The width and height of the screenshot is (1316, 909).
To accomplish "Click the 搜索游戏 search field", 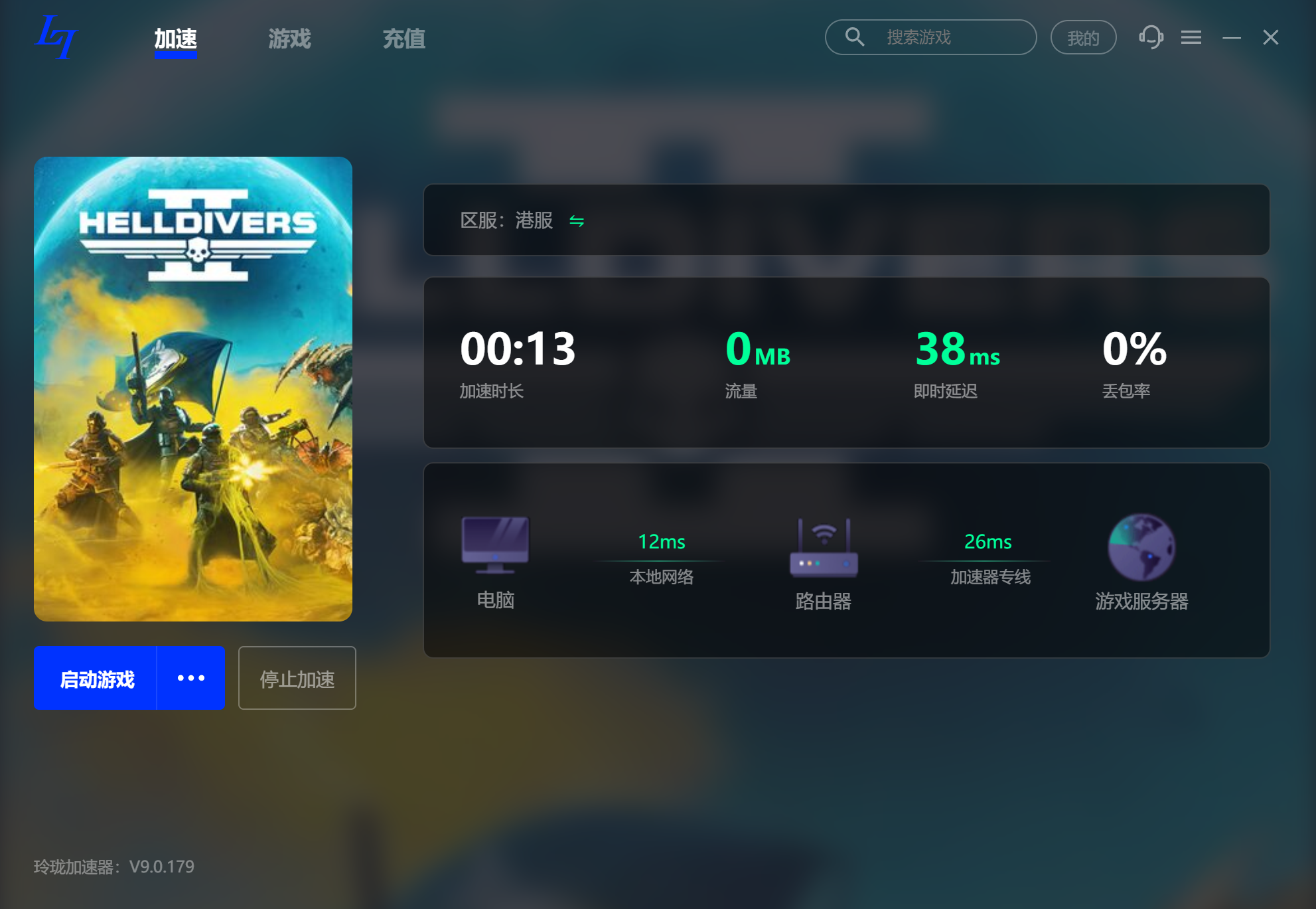I will tap(930, 37).
